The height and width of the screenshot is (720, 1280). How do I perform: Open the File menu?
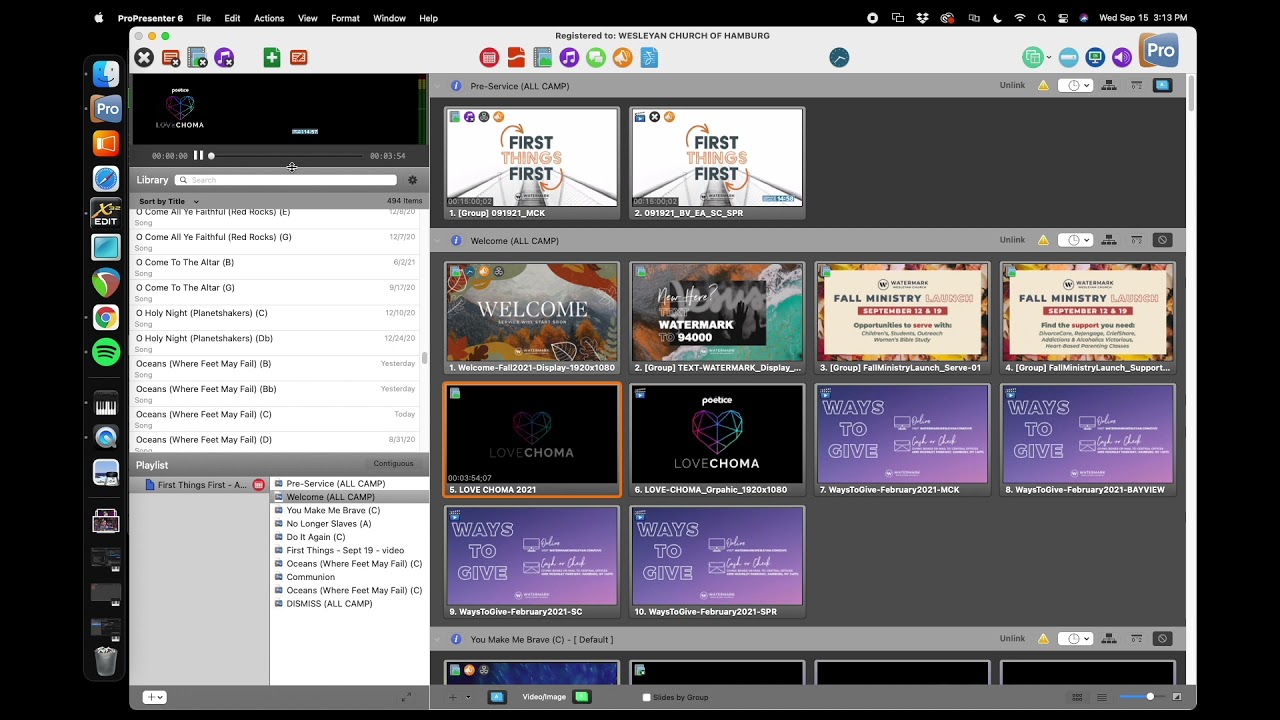click(x=204, y=18)
